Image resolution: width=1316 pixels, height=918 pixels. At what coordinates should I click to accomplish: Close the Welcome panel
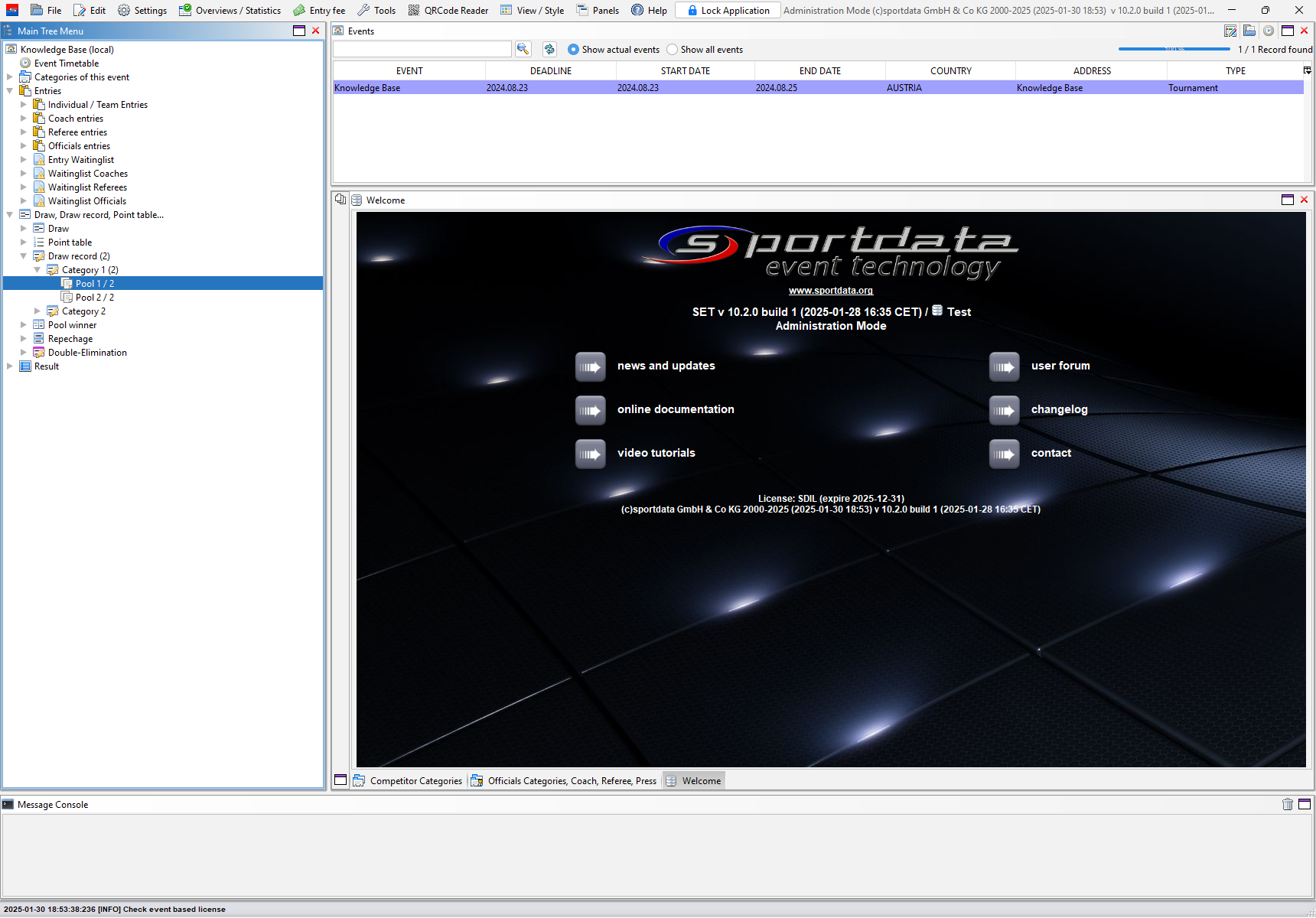click(1305, 200)
